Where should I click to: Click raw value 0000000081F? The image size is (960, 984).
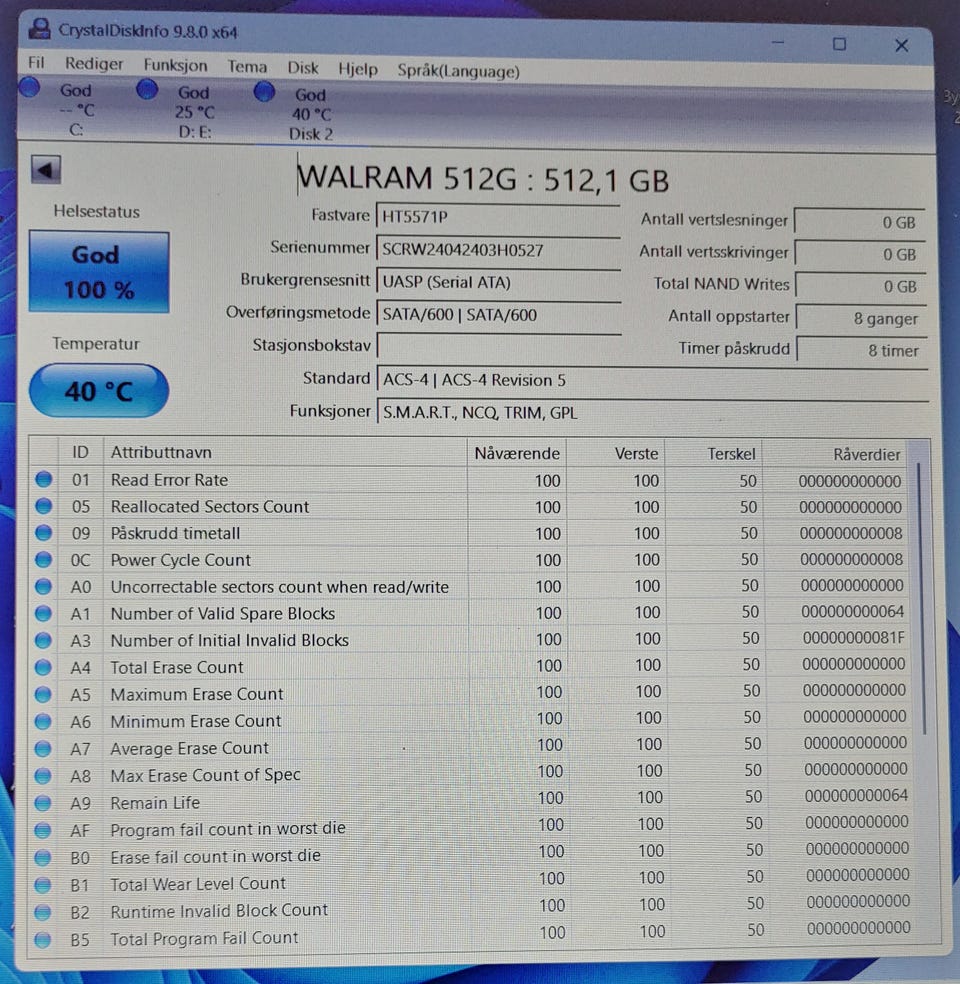coord(853,638)
